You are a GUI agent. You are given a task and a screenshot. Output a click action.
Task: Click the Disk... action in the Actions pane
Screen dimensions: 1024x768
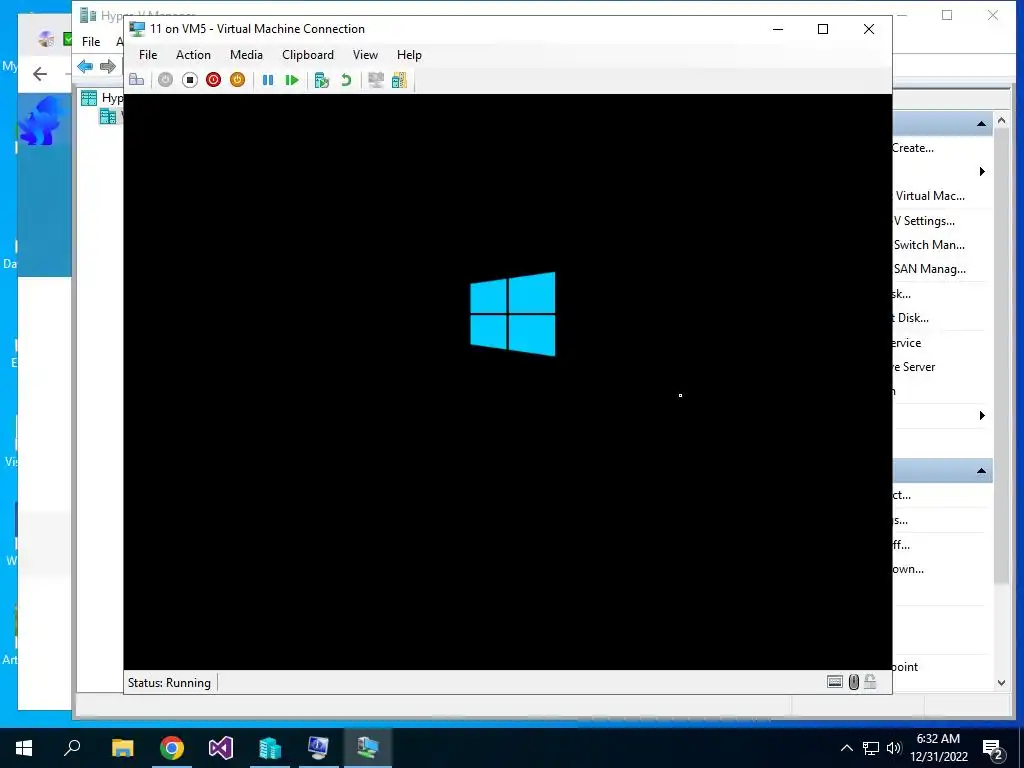[911, 318]
